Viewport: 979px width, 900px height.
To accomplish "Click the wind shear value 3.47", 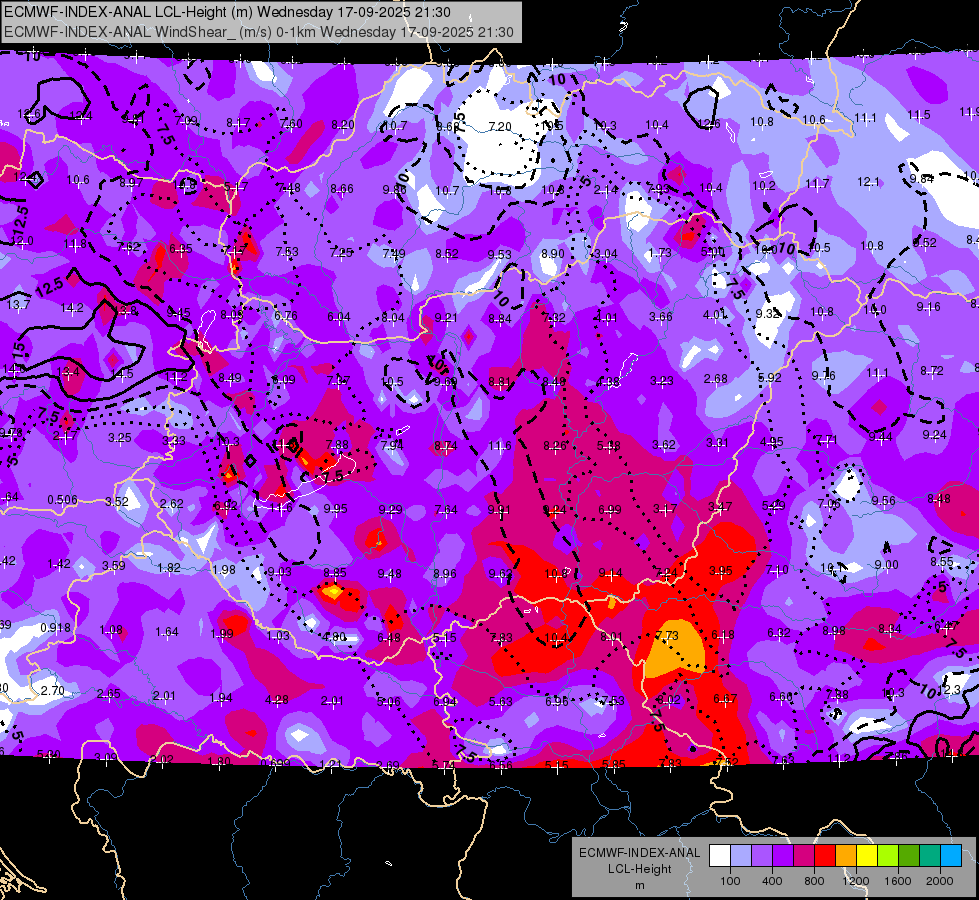I will coord(720,507).
